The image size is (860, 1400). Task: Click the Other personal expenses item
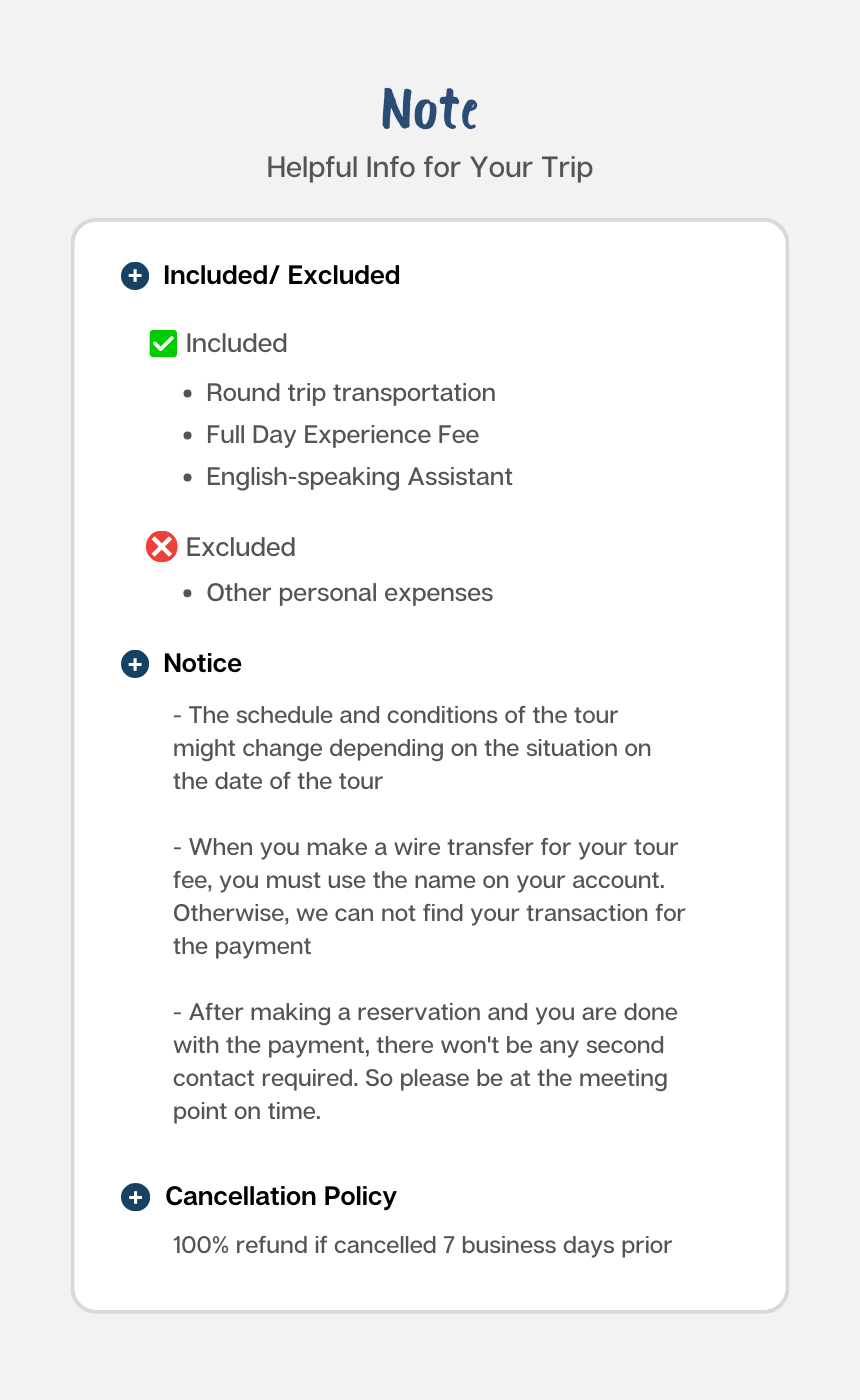point(350,593)
